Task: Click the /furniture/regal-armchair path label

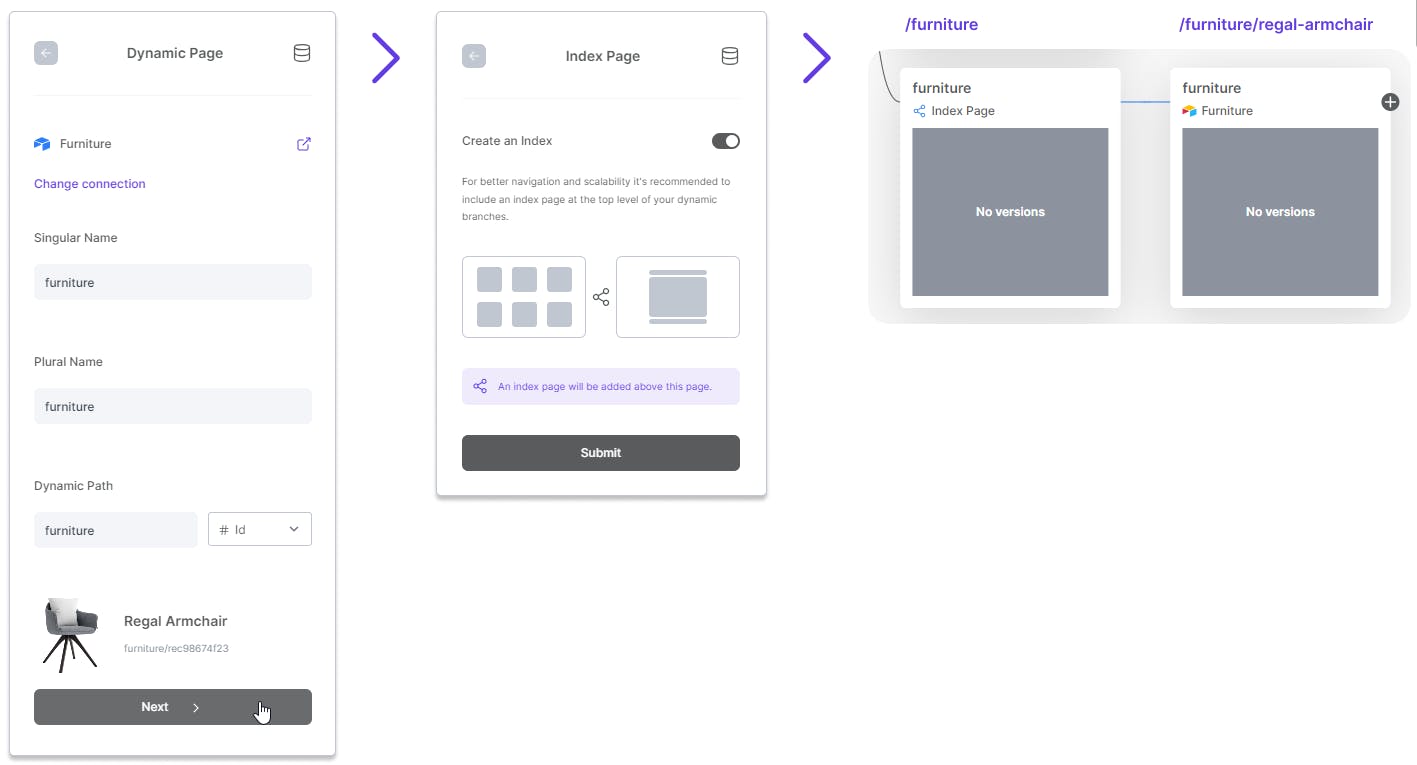Action: (1276, 24)
